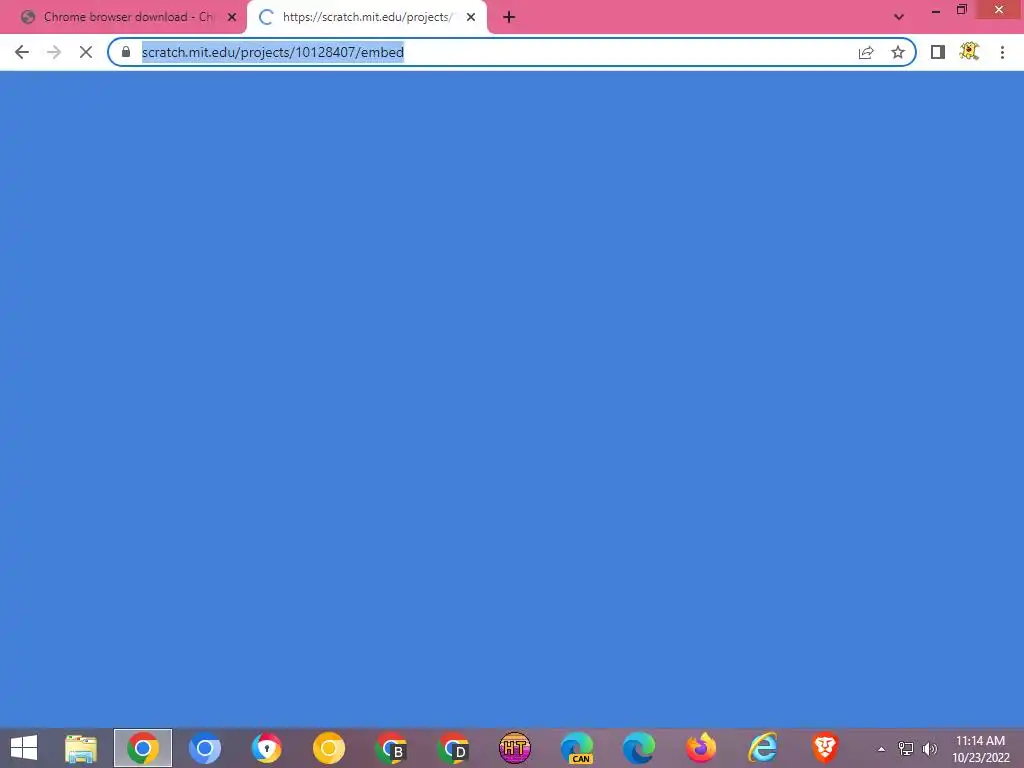The image size is (1024, 768).
Task: Stop loading the Scratch page
Action: tap(86, 52)
